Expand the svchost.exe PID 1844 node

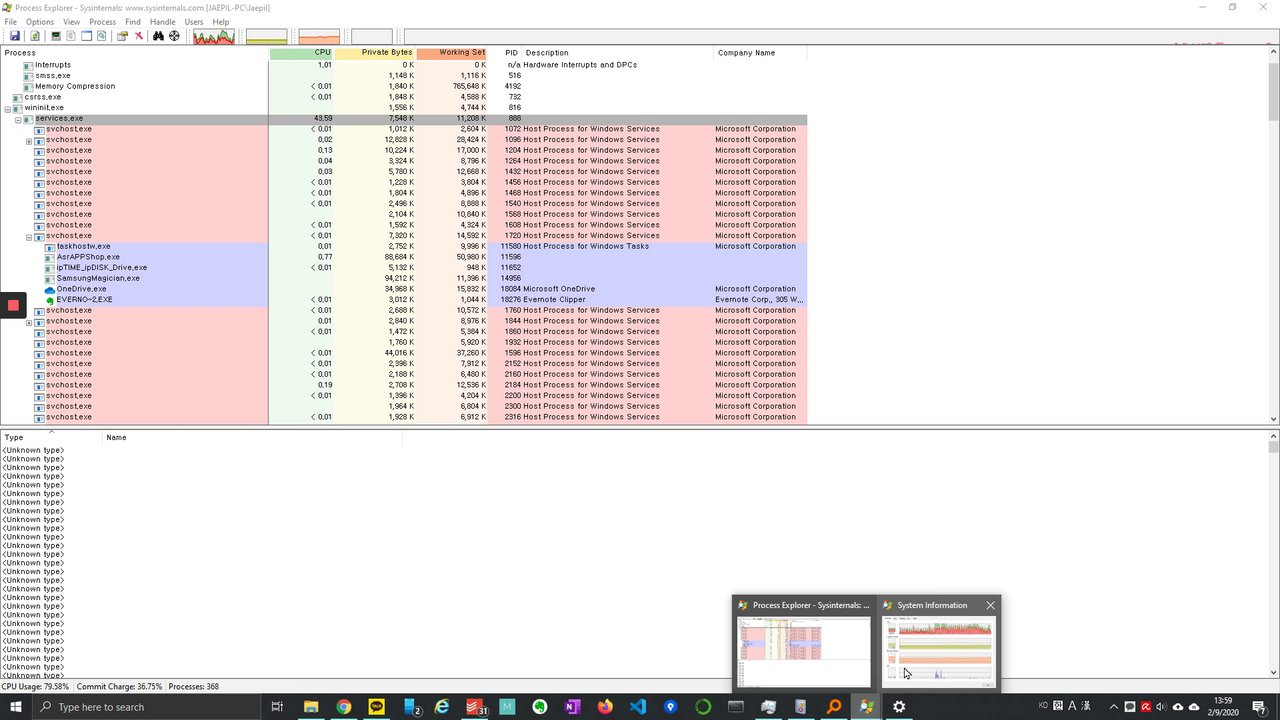[x=29, y=321]
